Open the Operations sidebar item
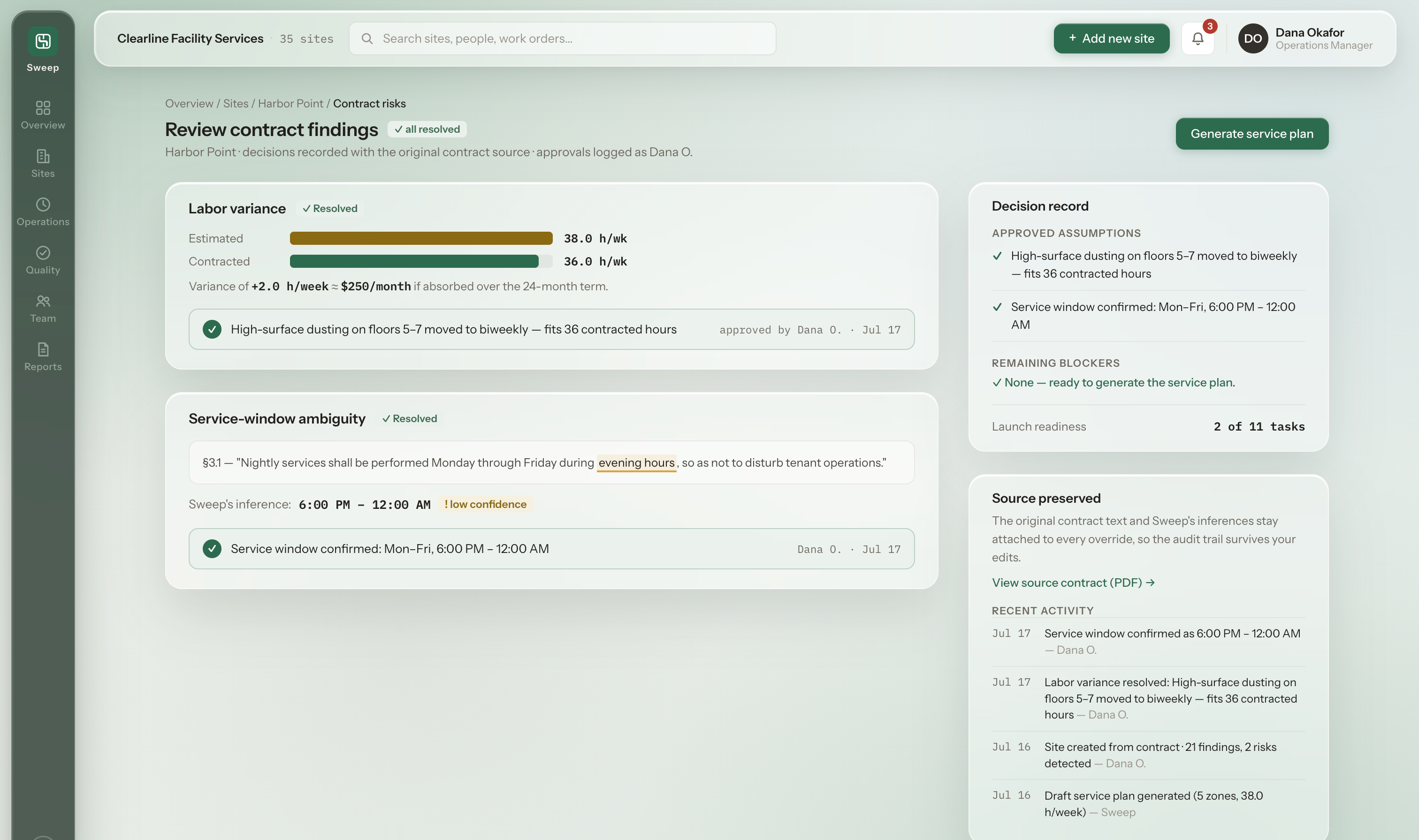The image size is (1419, 840). pos(43,212)
